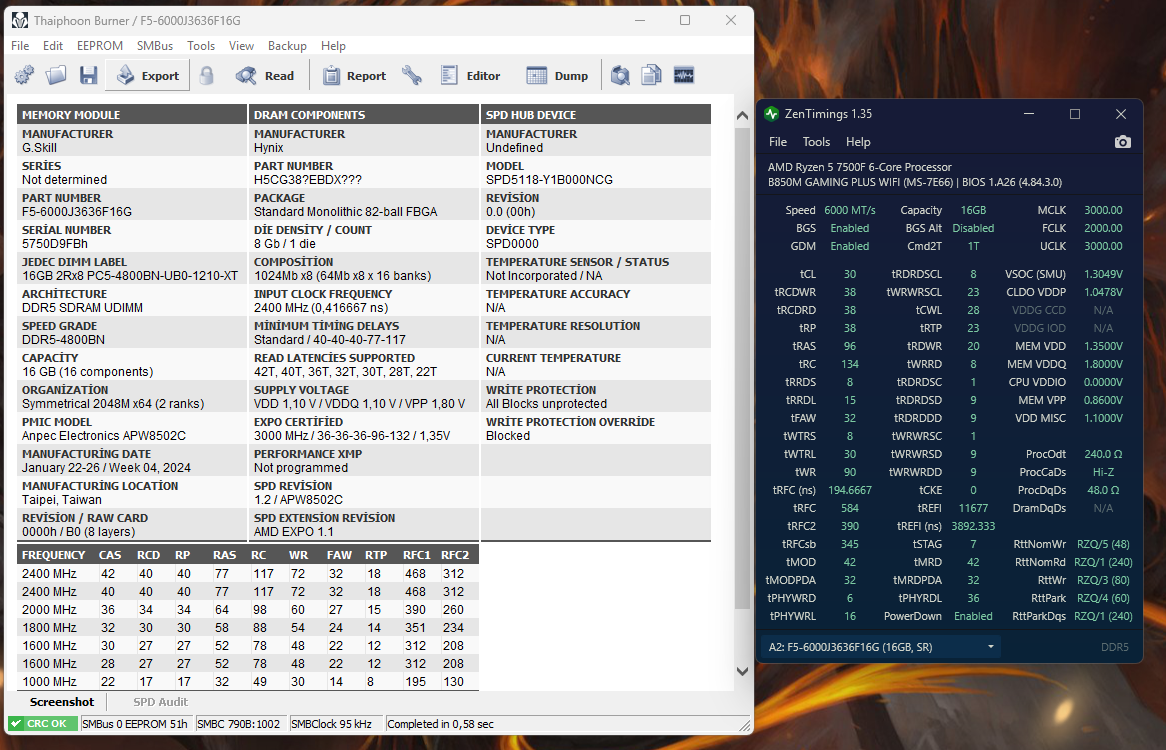Click the Speed 6000 MT/s value
This screenshot has width=1166, height=750.
pos(849,210)
